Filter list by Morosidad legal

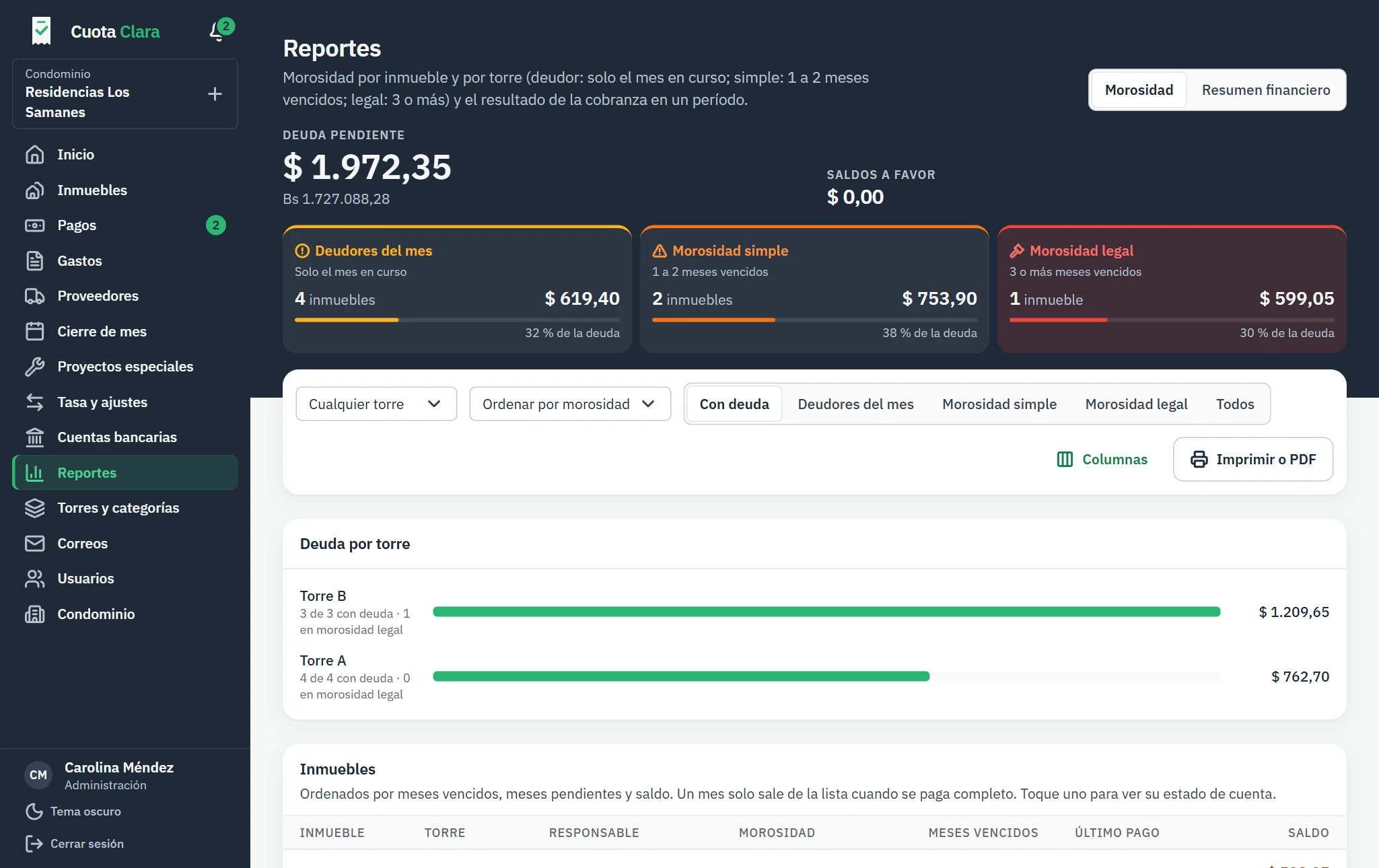click(x=1136, y=404)
